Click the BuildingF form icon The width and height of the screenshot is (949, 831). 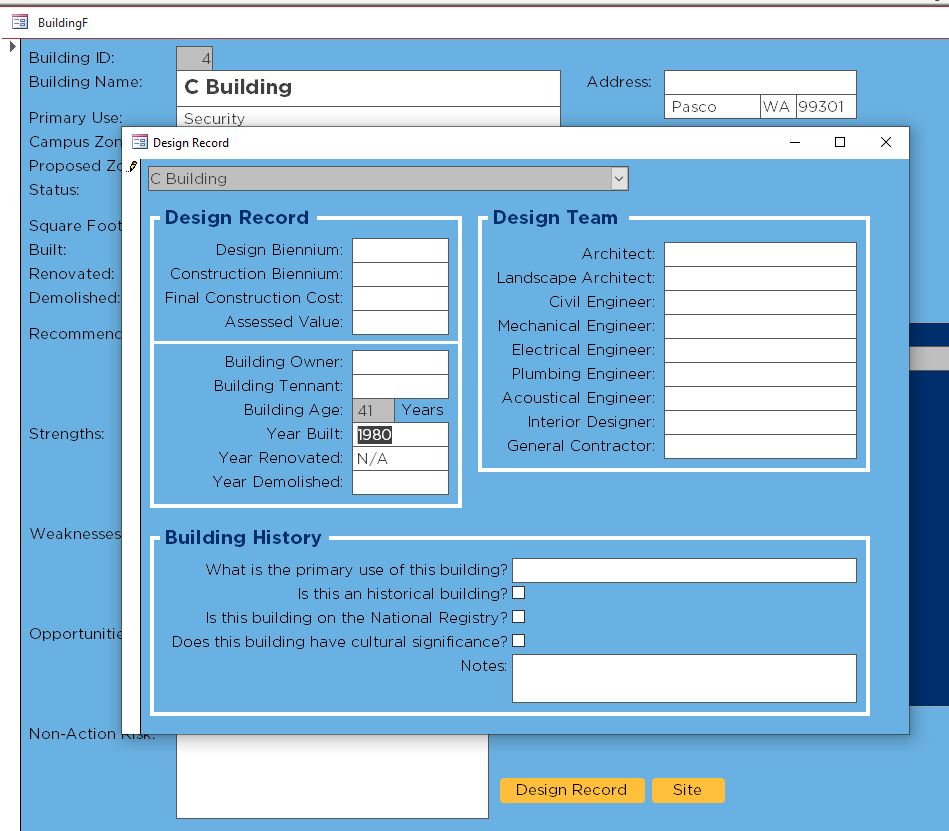(x=19, y=22)
